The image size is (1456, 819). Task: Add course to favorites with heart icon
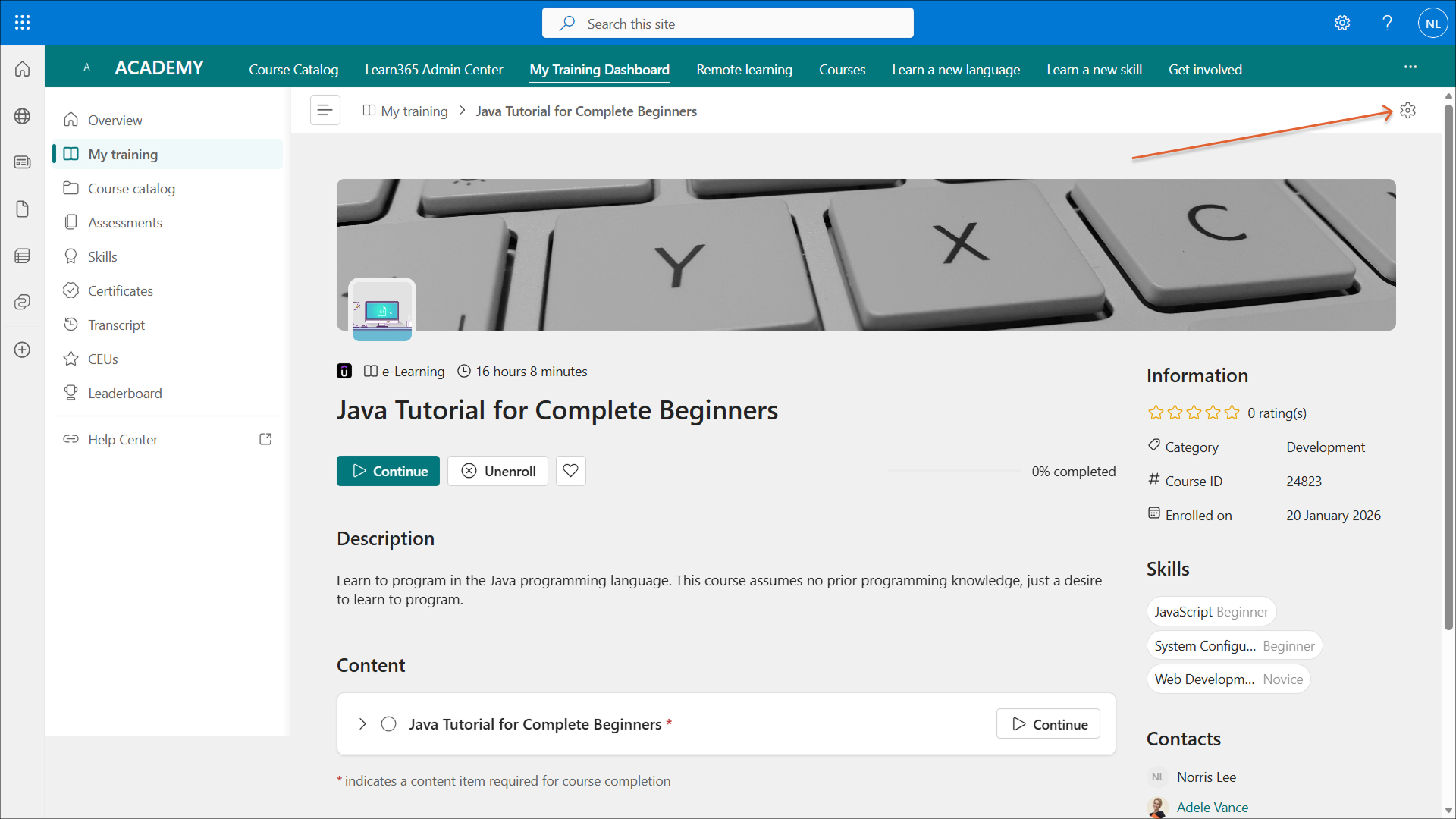(x=570, y=471)
